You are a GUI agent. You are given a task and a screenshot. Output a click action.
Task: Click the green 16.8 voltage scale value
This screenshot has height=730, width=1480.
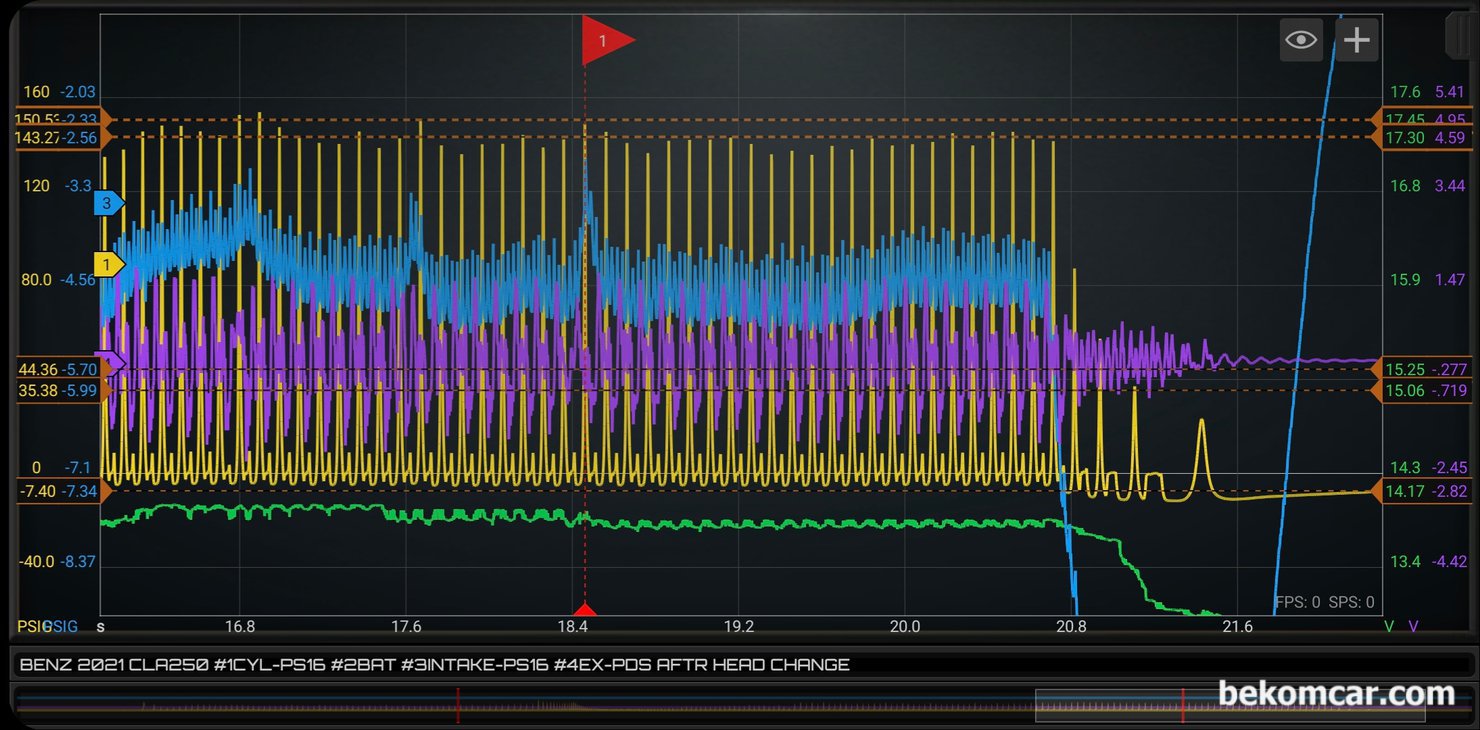[x=1405, y=186]
